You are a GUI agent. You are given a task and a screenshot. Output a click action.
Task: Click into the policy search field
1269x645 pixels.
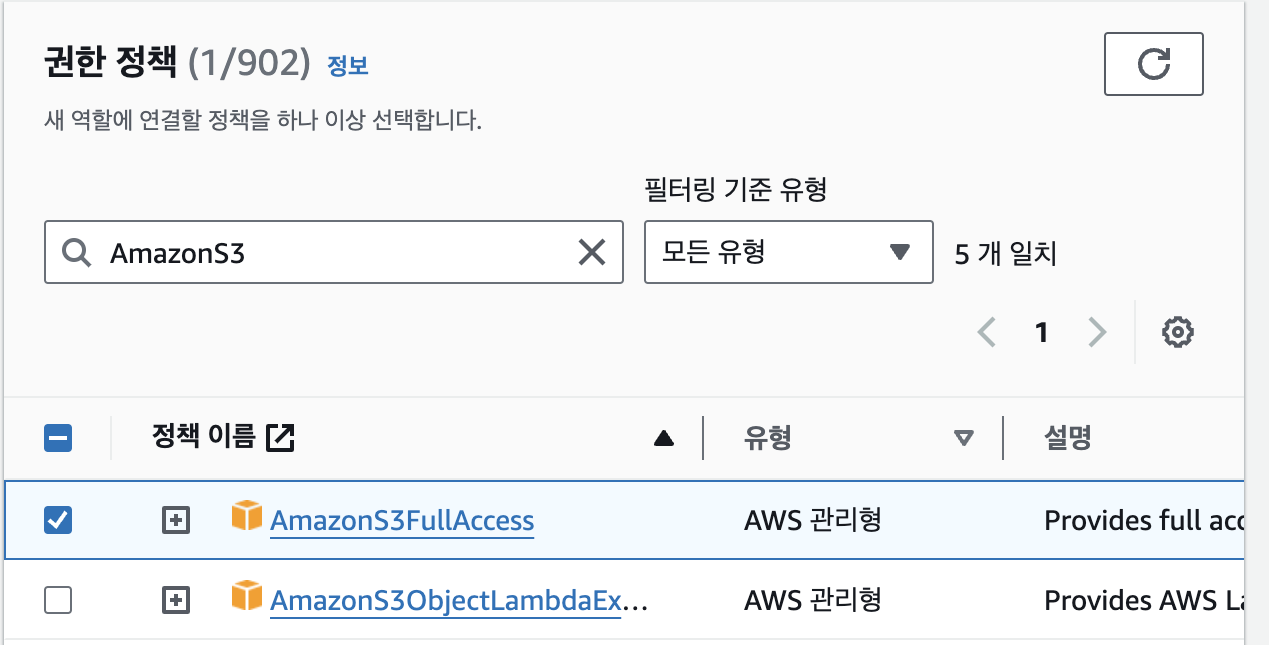(340, 253)
